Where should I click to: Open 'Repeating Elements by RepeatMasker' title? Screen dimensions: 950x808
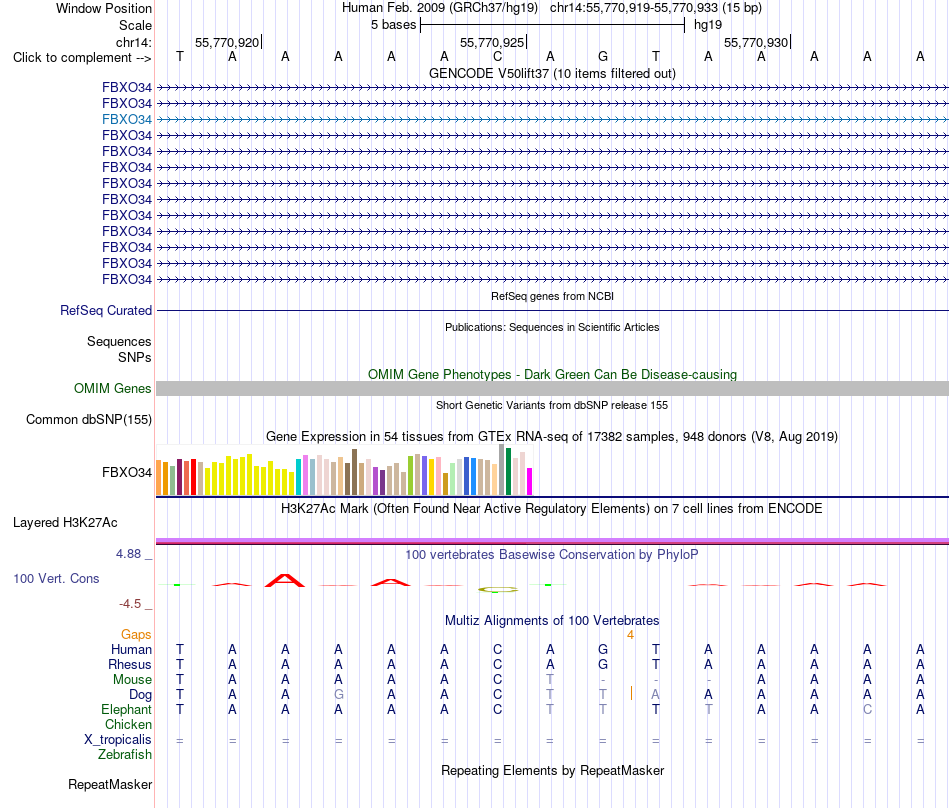tap(552, 770)
